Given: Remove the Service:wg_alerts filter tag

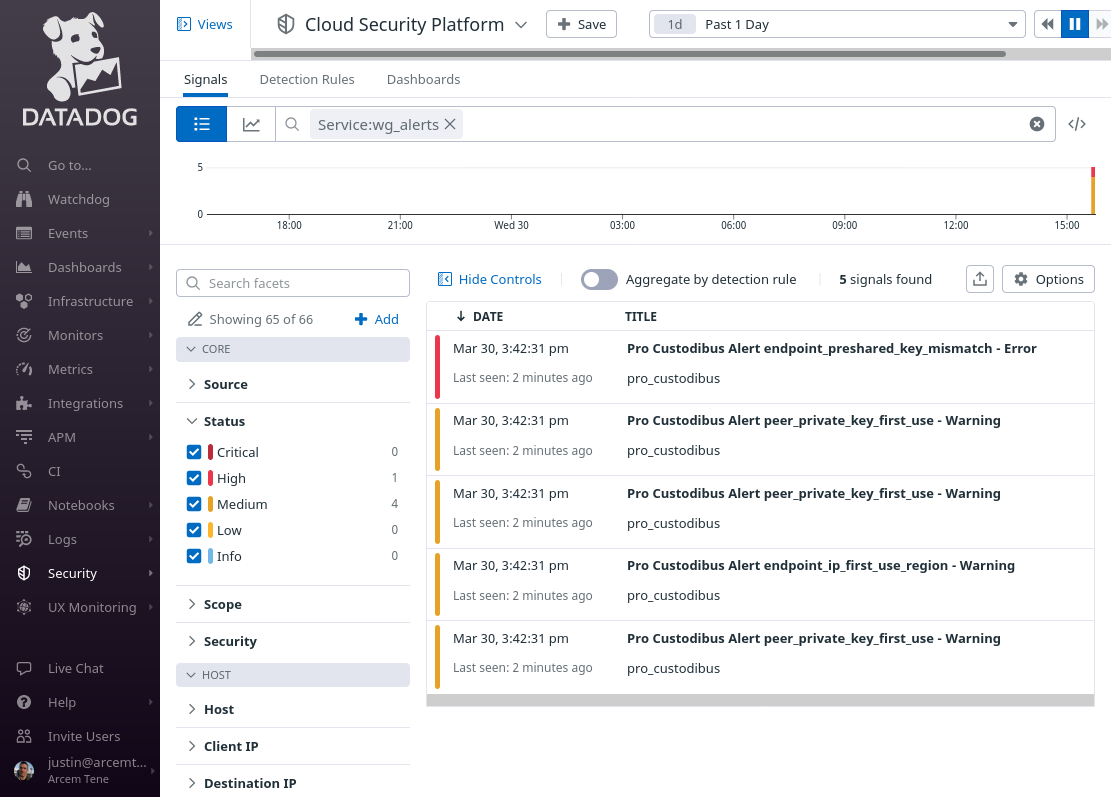Looking at the screenshot, I should coord(450,124).
